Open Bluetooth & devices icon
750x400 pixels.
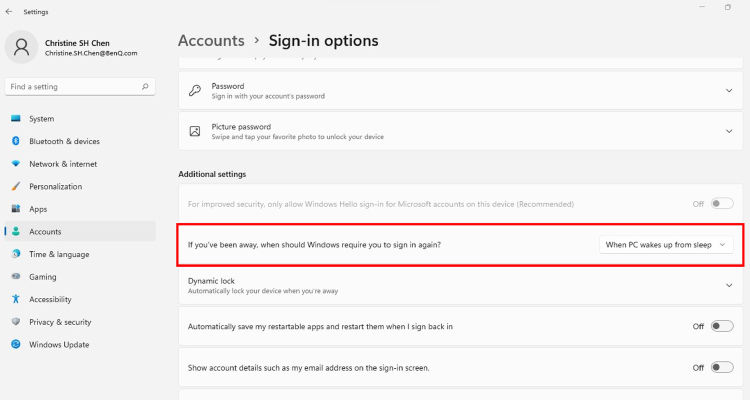pyautogui.click(x=16, y=141)
